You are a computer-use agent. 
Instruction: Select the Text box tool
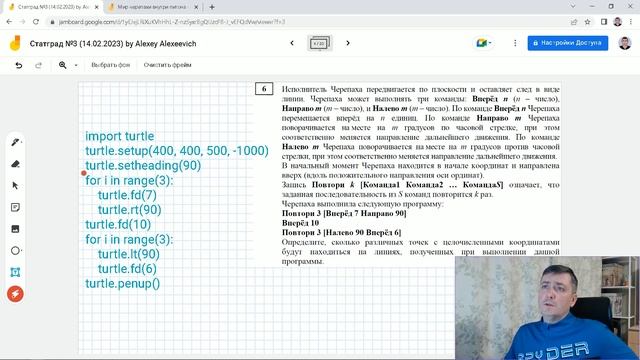click(x=16, y=272)
